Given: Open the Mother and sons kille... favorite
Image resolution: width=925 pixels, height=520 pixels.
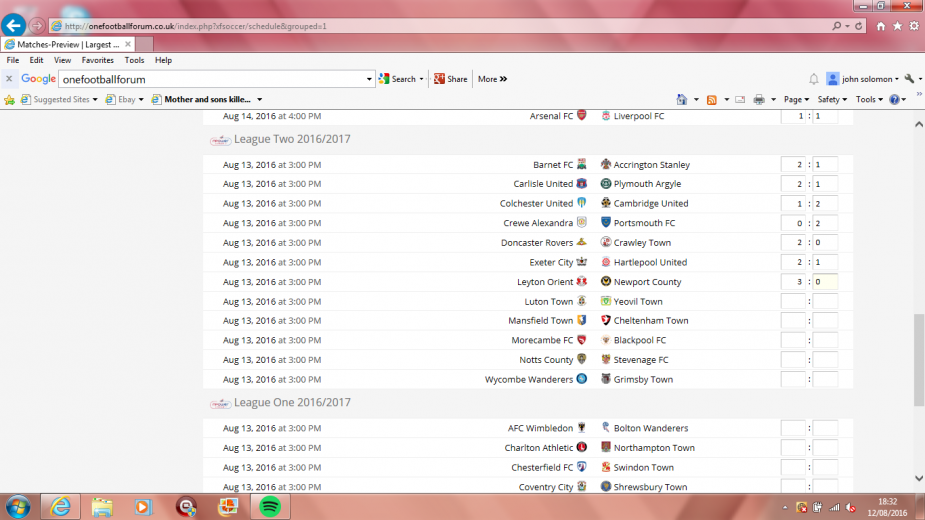Looking at the screenshot, I should [x=201, y=100].
